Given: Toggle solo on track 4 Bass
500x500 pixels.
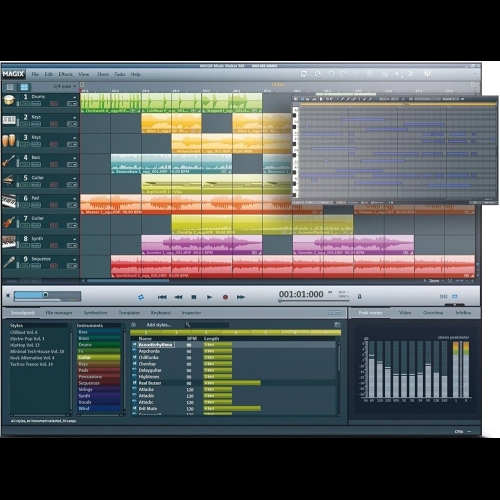Looking at the screenshot, I should pos(25,165).
